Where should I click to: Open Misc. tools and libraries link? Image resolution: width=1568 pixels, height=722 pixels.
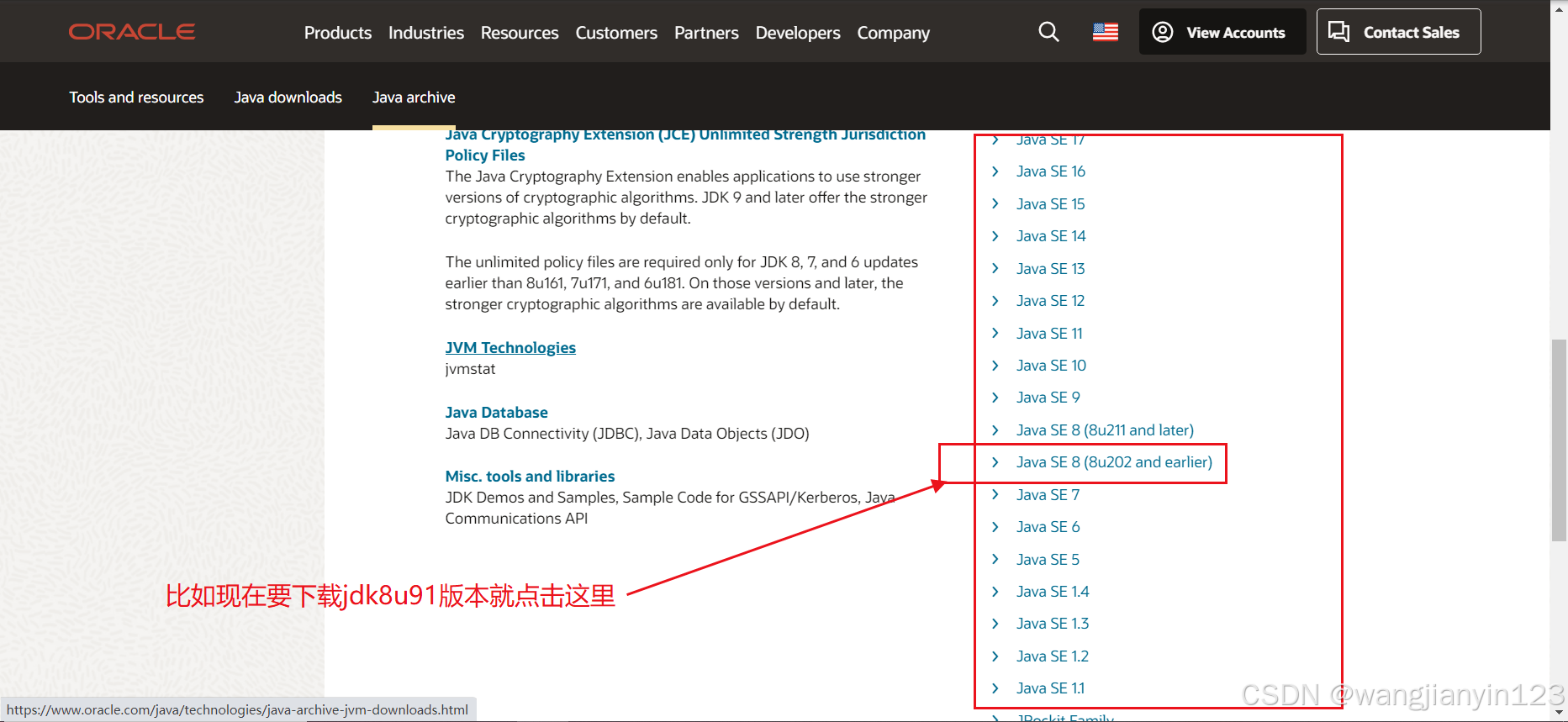click(530, 477)
